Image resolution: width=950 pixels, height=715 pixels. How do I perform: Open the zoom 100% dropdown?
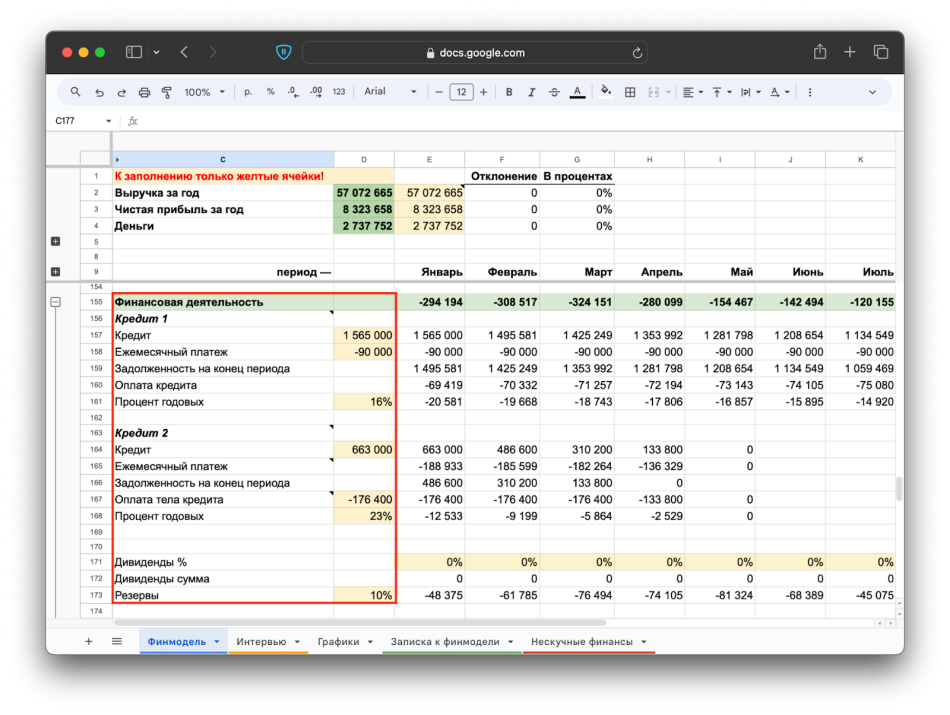[x=205, y=92]
